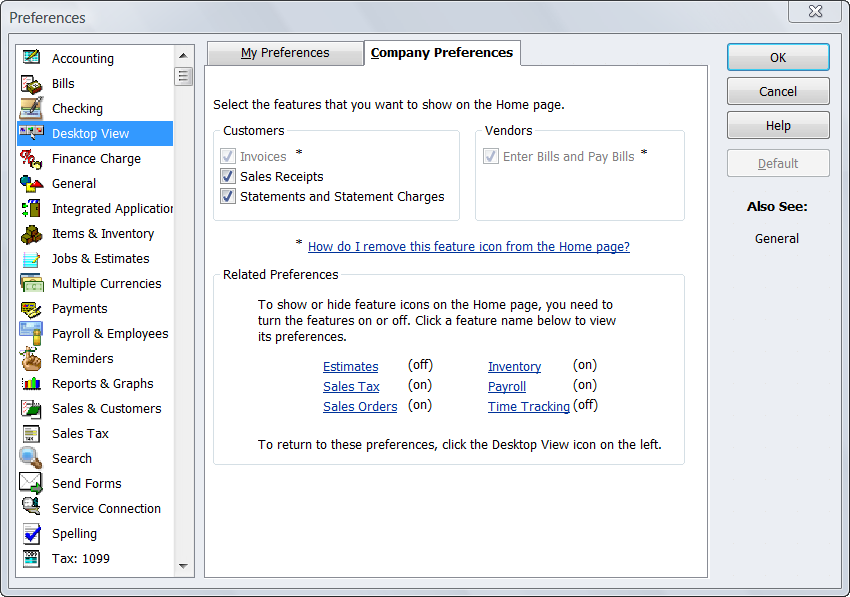The width and height of the screenshot is (850, 597).
Task: Click the Send Forms envelope icon
Action: click(x=31, y=483)
